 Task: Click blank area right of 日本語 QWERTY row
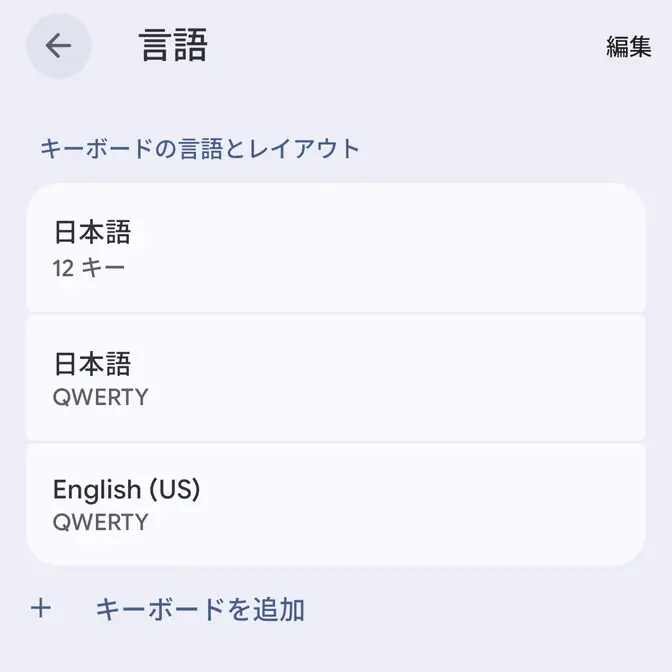click(x=480, y=378)
